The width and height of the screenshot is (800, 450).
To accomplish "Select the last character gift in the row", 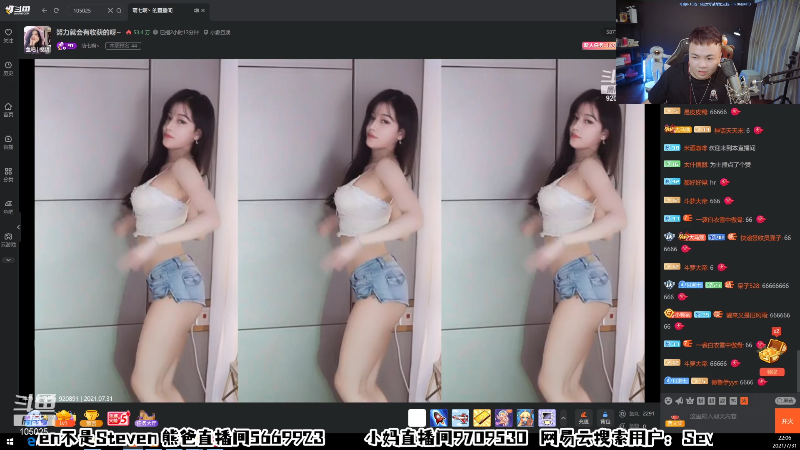I will (x=546, y=418).
